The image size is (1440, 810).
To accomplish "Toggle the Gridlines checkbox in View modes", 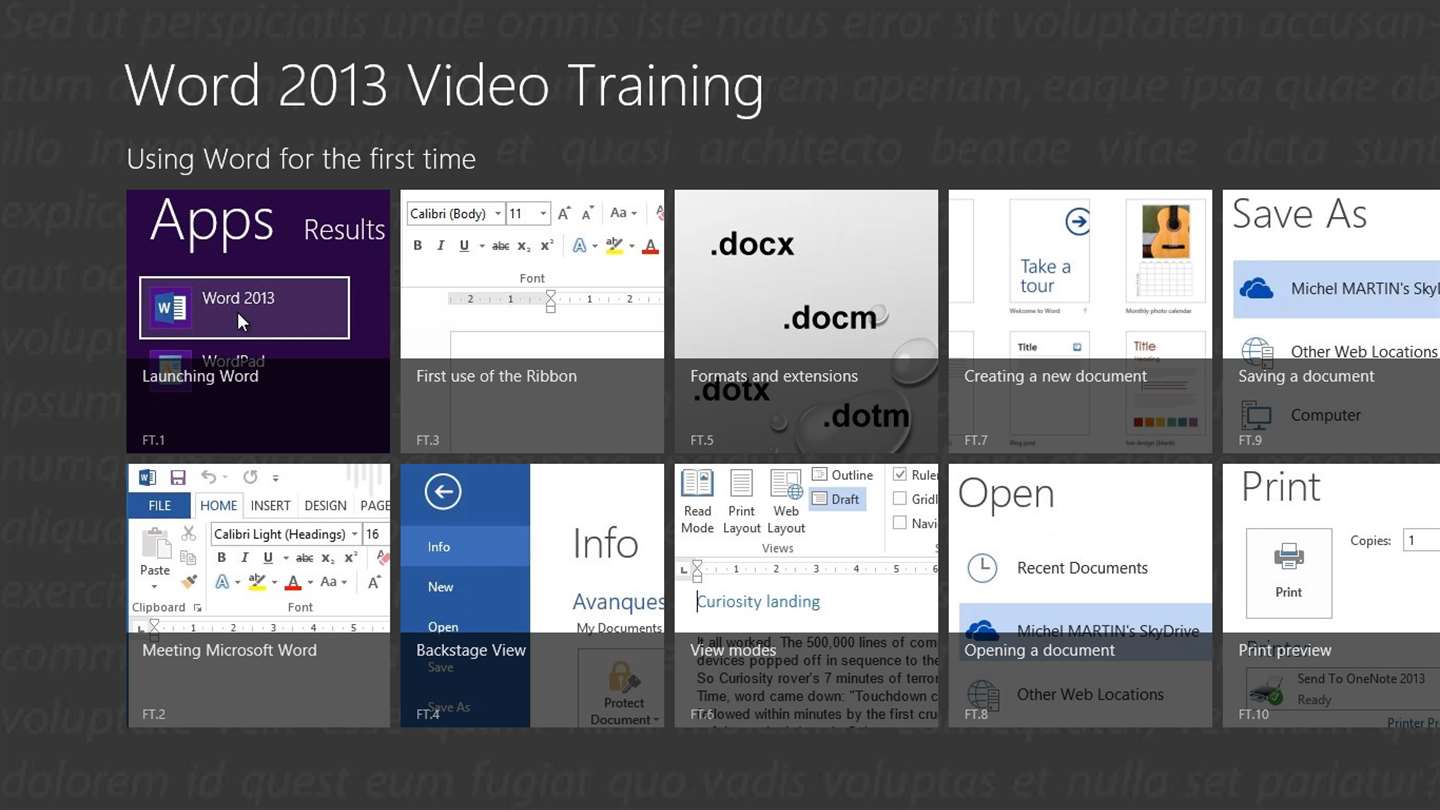I will [x=900, y=499].
